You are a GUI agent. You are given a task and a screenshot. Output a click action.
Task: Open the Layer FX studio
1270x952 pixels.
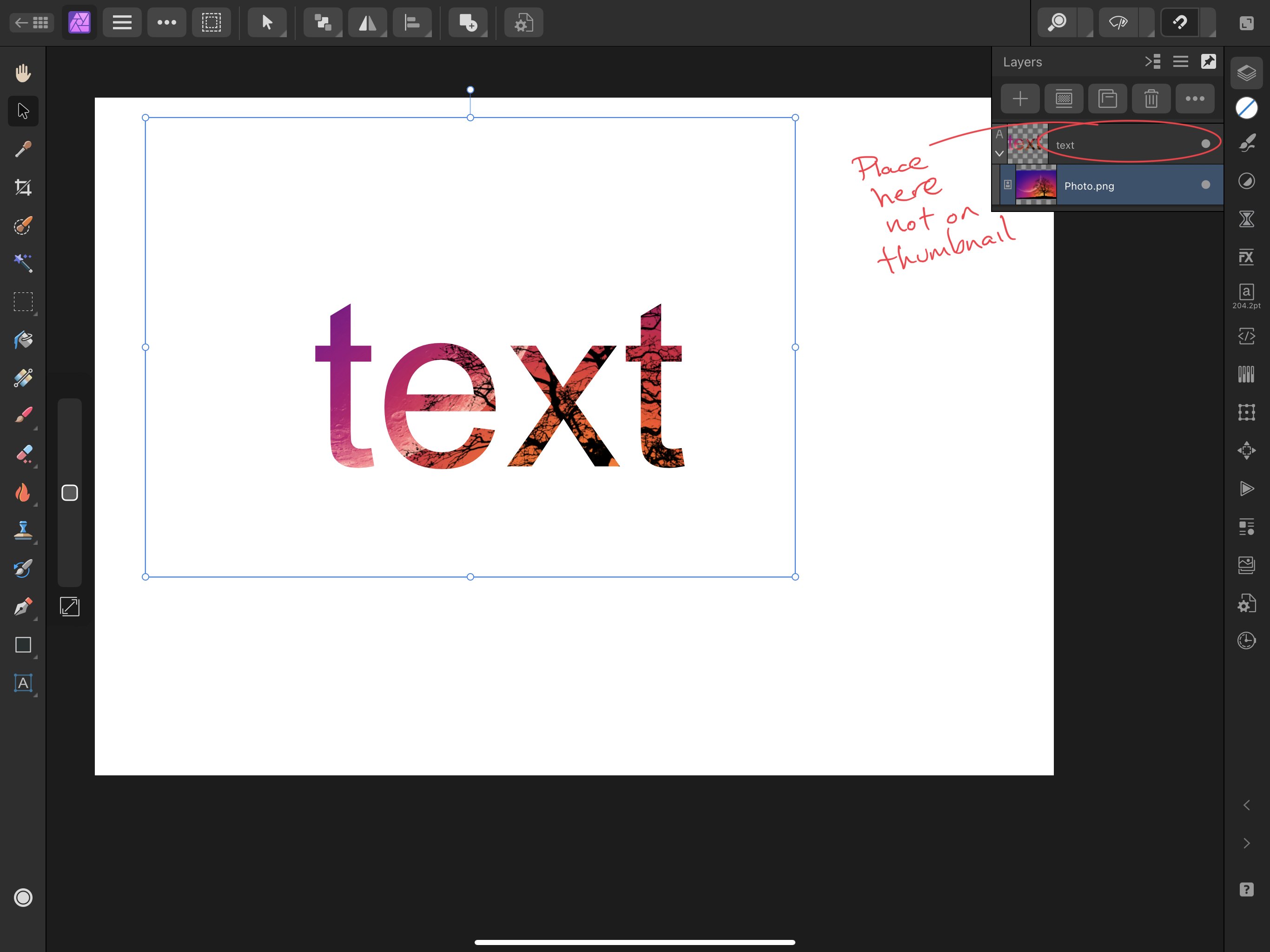click(1246, 257)
